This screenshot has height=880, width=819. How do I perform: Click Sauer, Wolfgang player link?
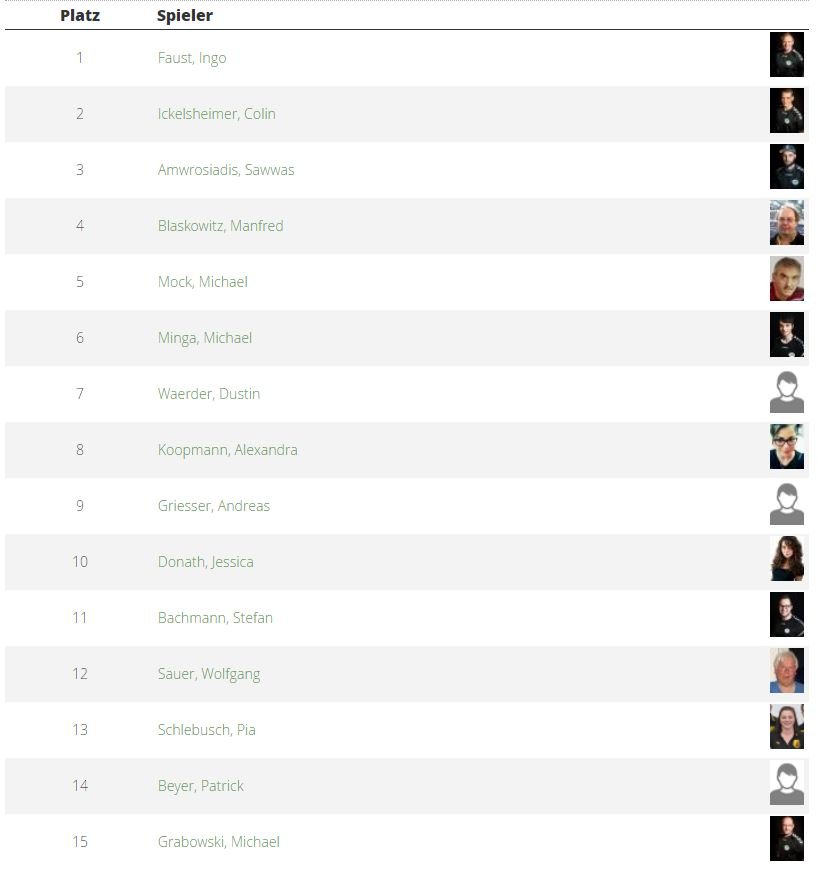click(208, 674)
